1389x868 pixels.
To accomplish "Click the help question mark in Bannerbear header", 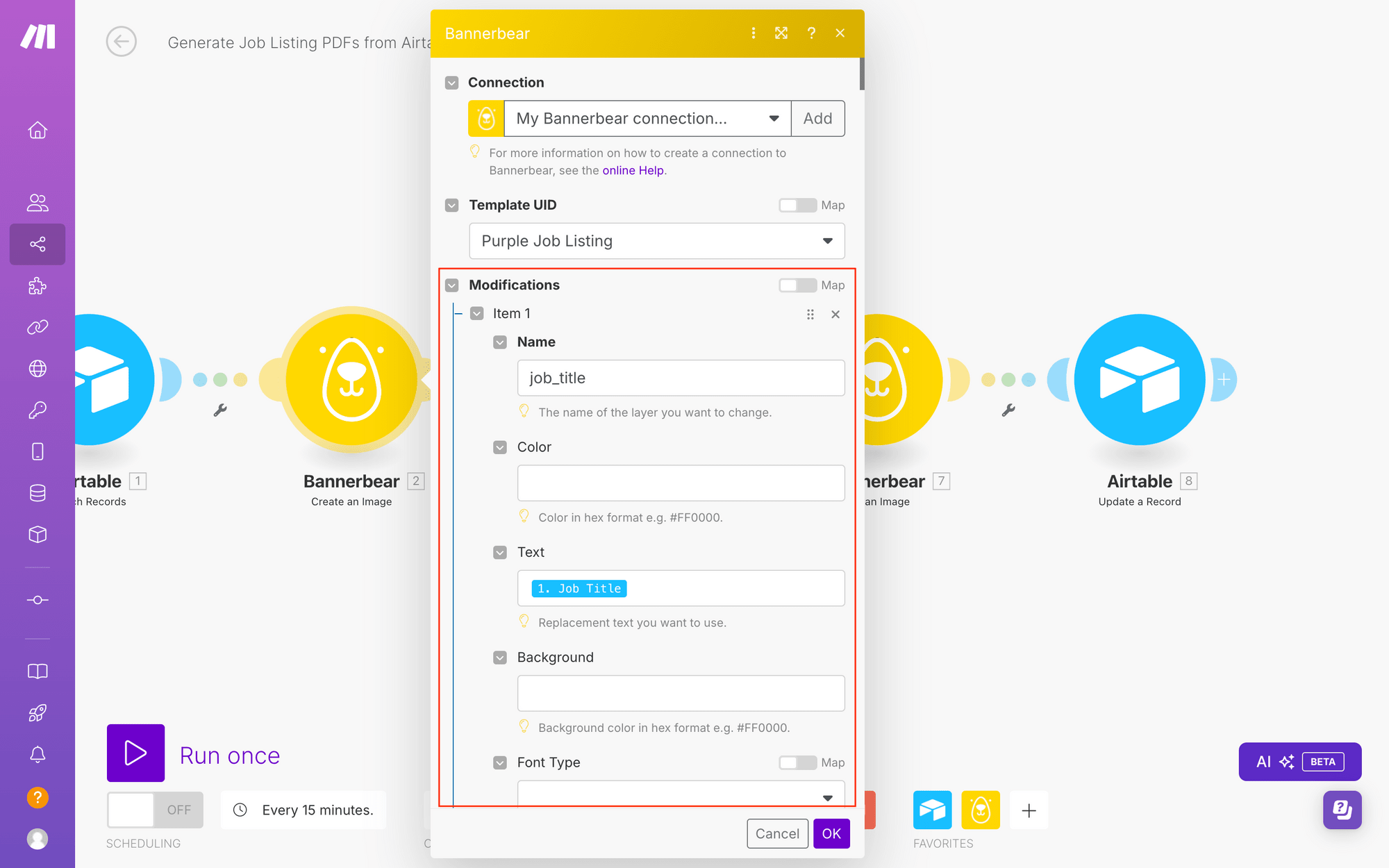I will click(811, 33).
